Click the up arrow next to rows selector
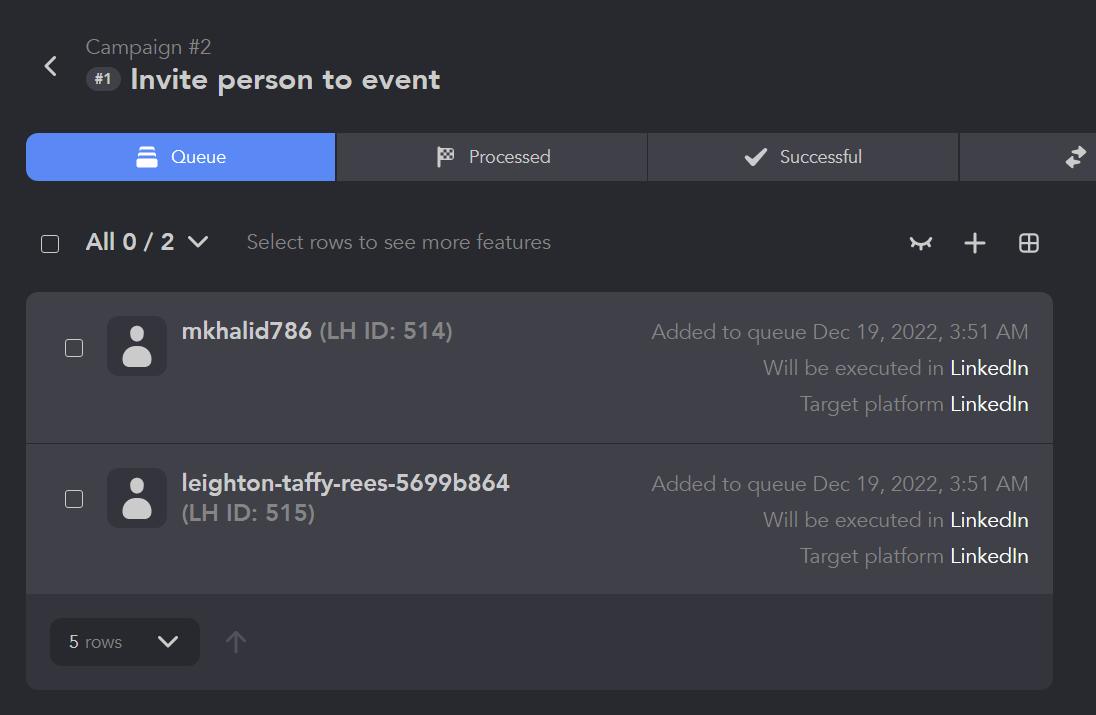Screen dimensions: 1096x715 (x=236, y=642)
